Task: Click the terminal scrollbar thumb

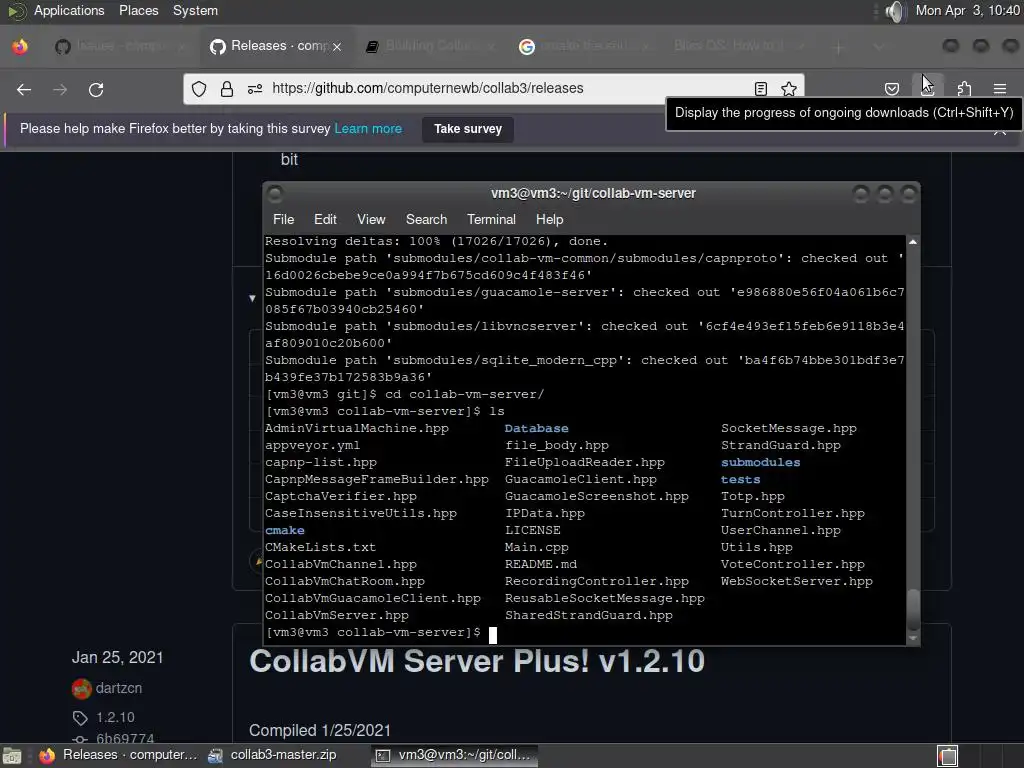Action: [x=913, y=609]
